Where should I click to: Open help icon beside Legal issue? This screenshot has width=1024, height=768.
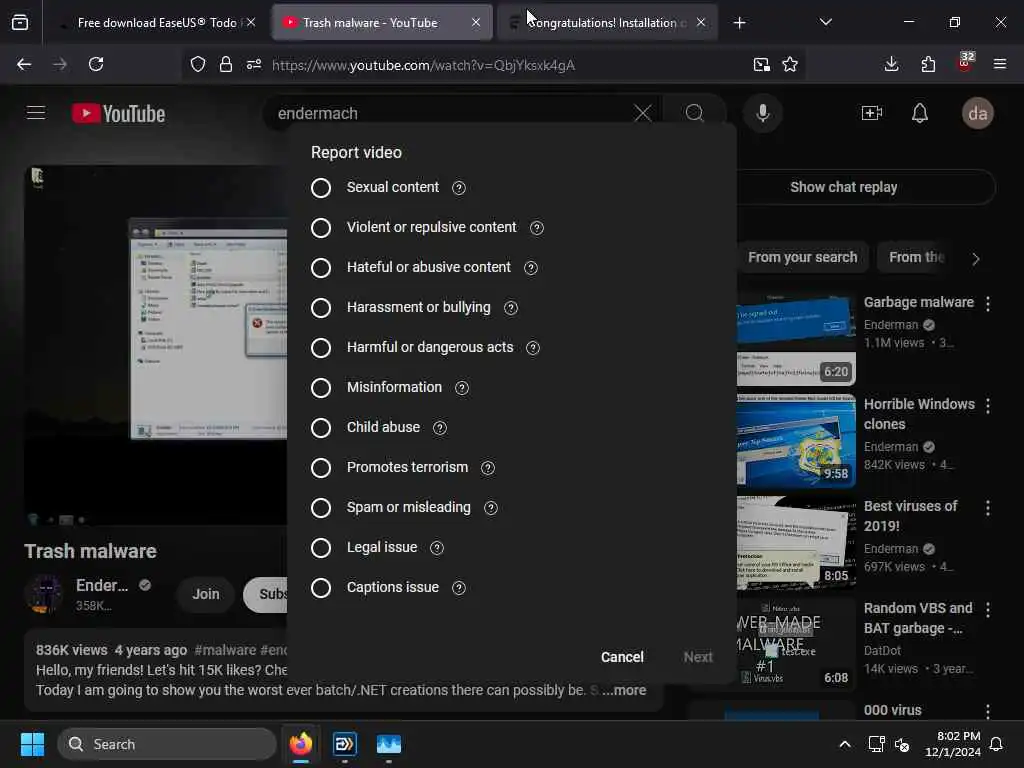[x=437, y=548]
